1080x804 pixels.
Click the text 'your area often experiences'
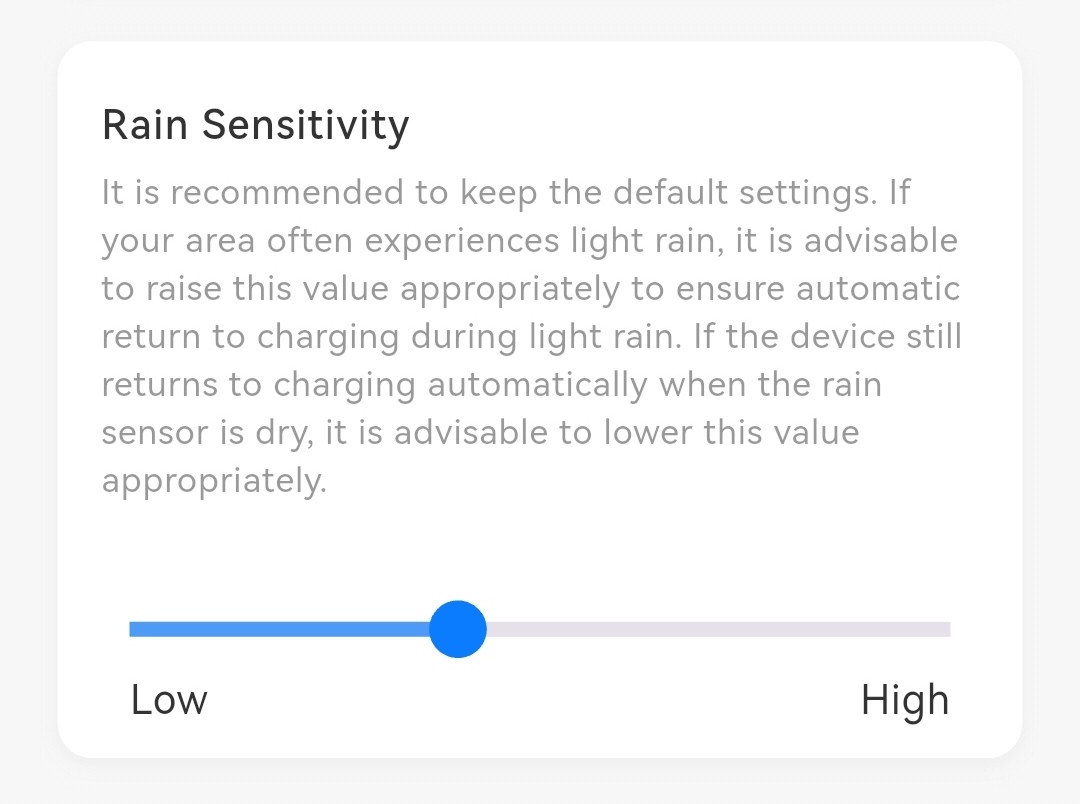330,242
